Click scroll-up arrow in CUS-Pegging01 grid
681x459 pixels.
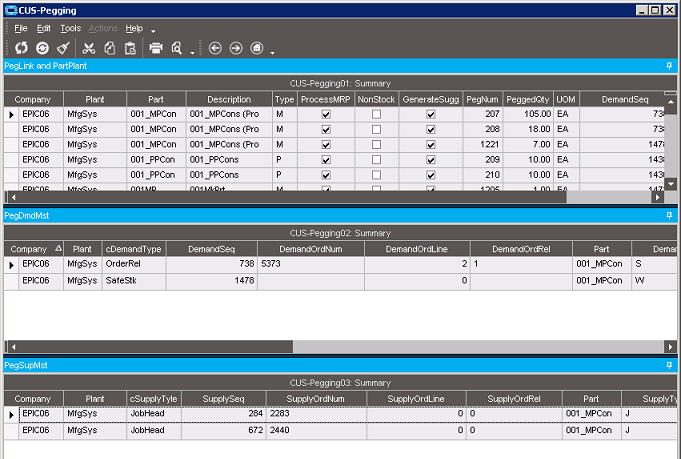[x=671, y=102]
